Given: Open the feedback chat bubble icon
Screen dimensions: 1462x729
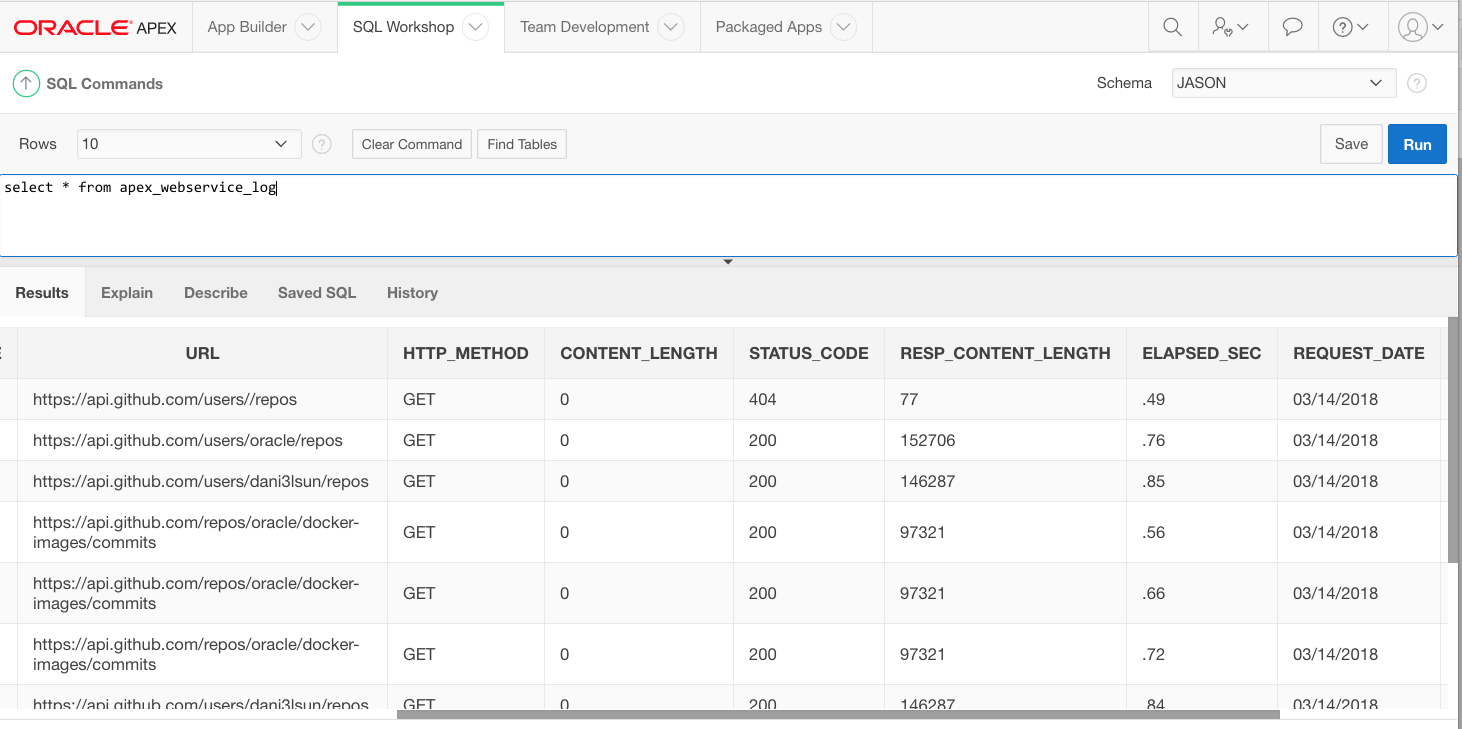Looking at the screenshot, I should coord(1292,27).
